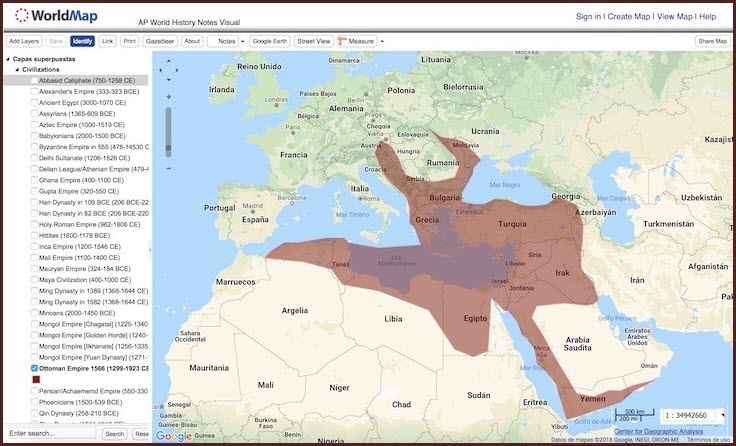This screenshot has width=736, height=446.
Task: Check the Minoans layer checkbox
Action: click(35, 313)
